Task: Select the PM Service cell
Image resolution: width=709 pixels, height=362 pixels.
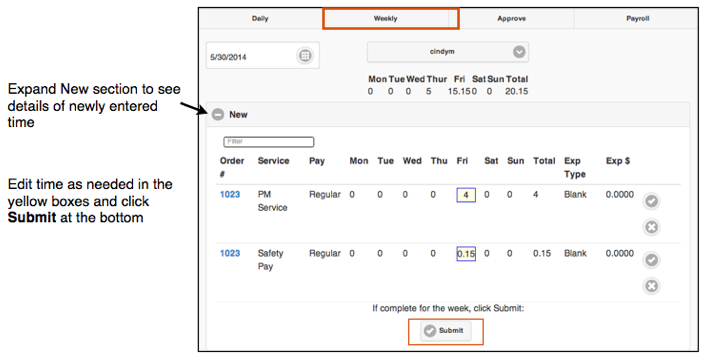Action: pyautogui.click(x=273, y=201)
